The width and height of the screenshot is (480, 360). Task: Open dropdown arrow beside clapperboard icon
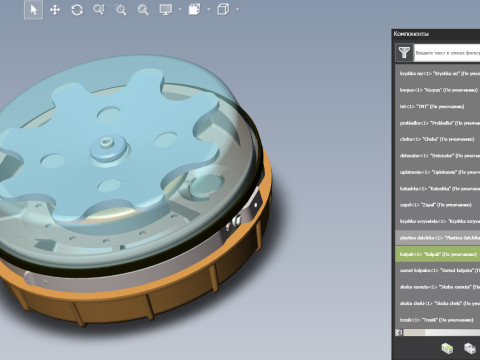(209, 10)
